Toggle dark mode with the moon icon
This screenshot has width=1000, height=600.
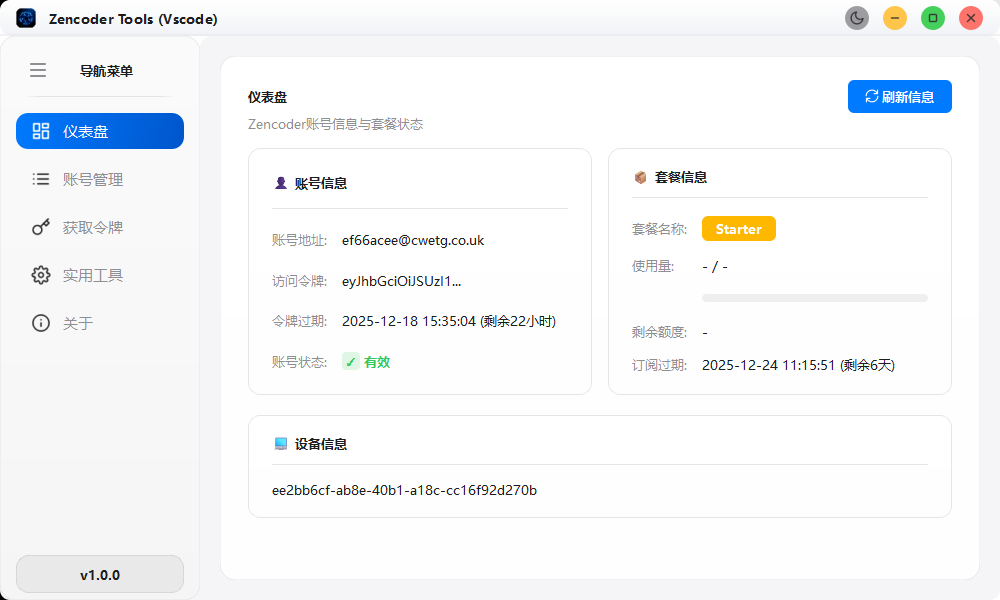click(x=856, y=17)
